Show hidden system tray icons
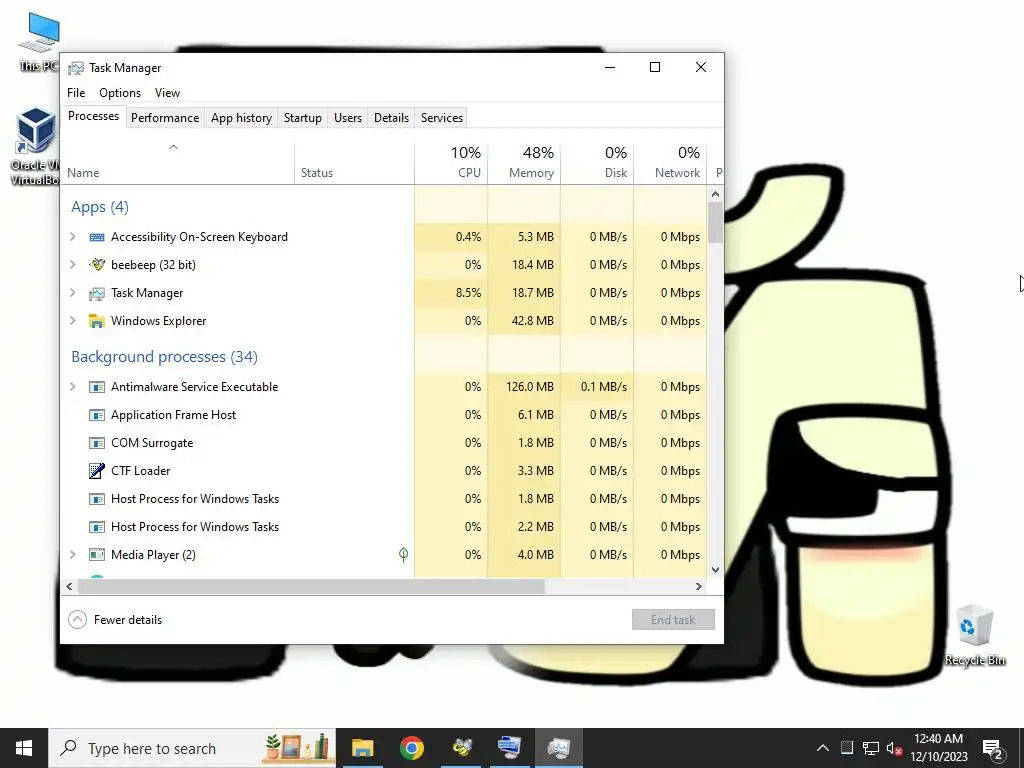Image resolution: width=1024 pixels, height=768 pixels. [x=823, y=748]
